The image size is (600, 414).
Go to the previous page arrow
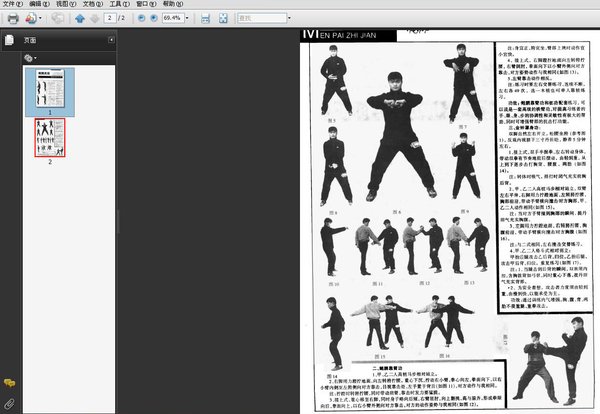click(x=80, y=18)
